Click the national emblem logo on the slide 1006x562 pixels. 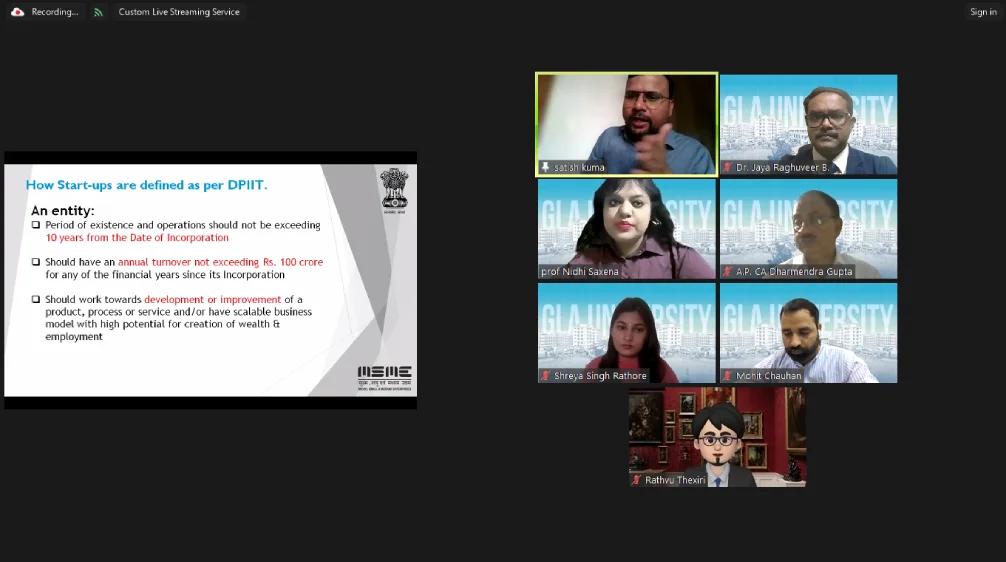point(394,188)
